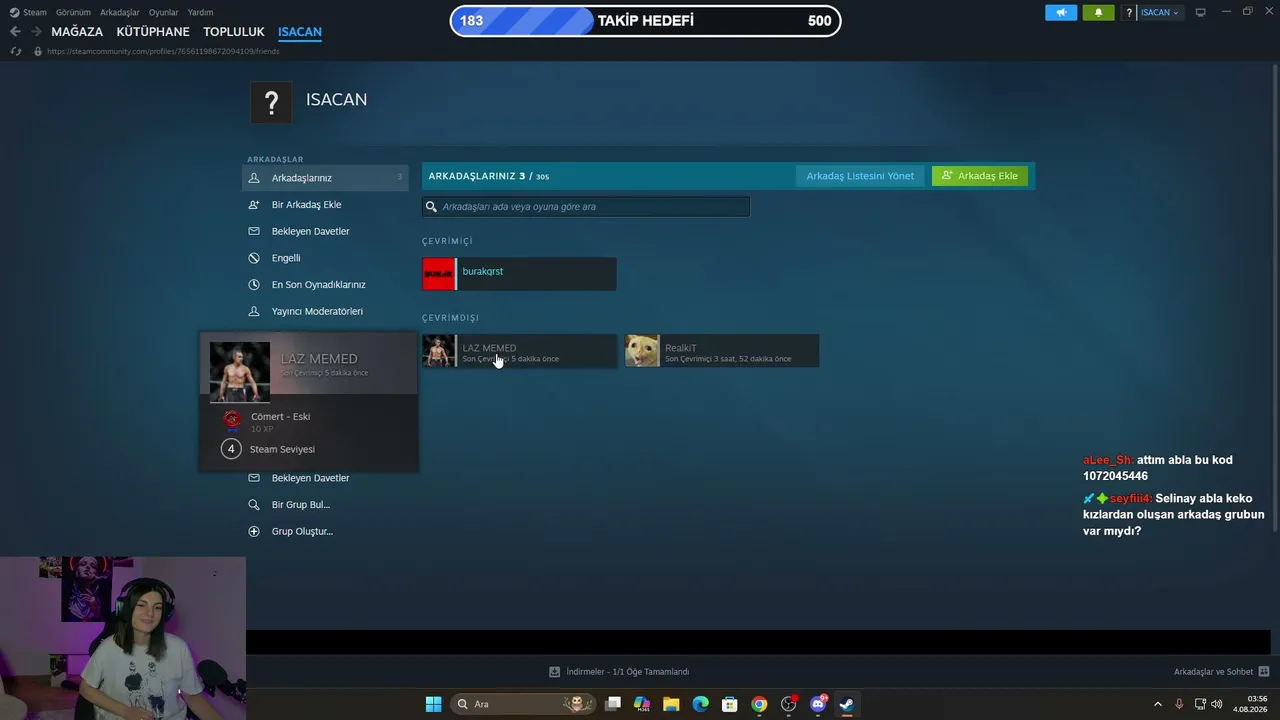Click the magnifier icon in the friends search
The image size is (1280, 720).
(432, 207)
